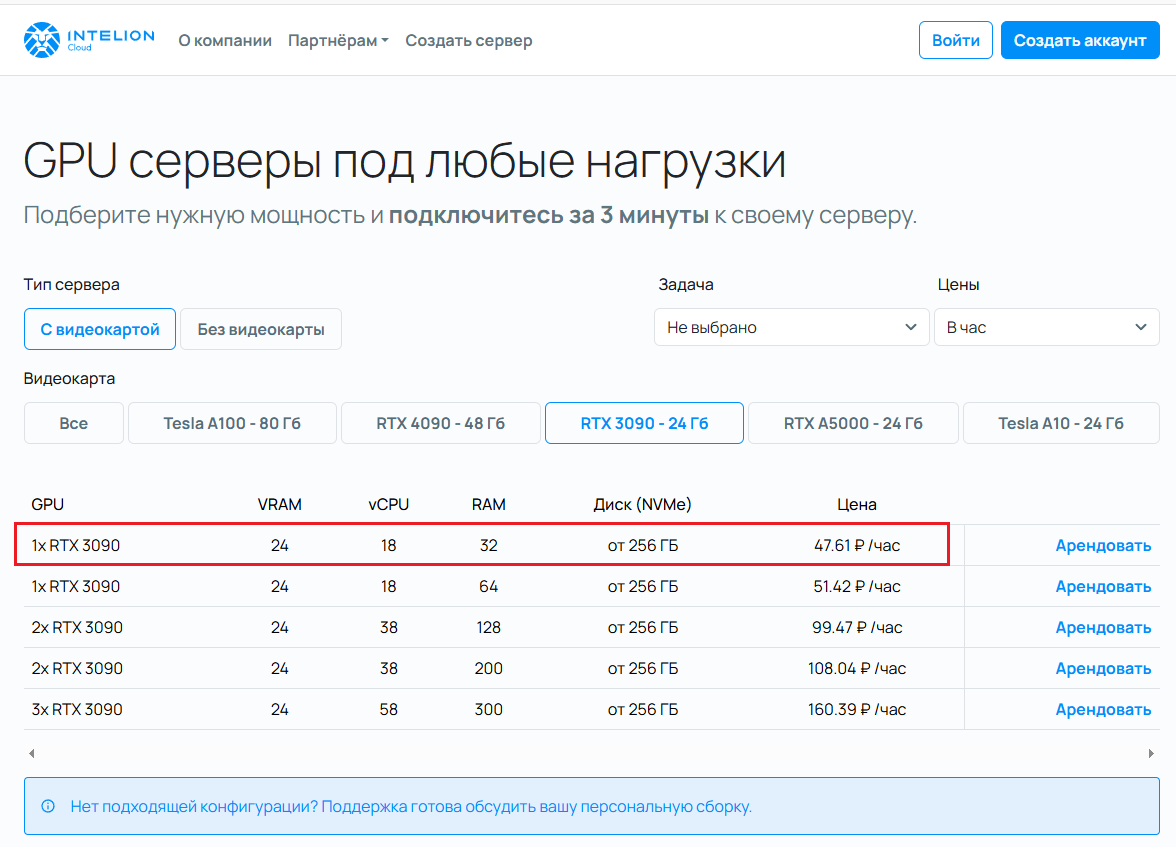Click the 'GPU серверы под любые нагрузки' heading
Viewport: 1176px width, 847px height.
tap(405, 161)
